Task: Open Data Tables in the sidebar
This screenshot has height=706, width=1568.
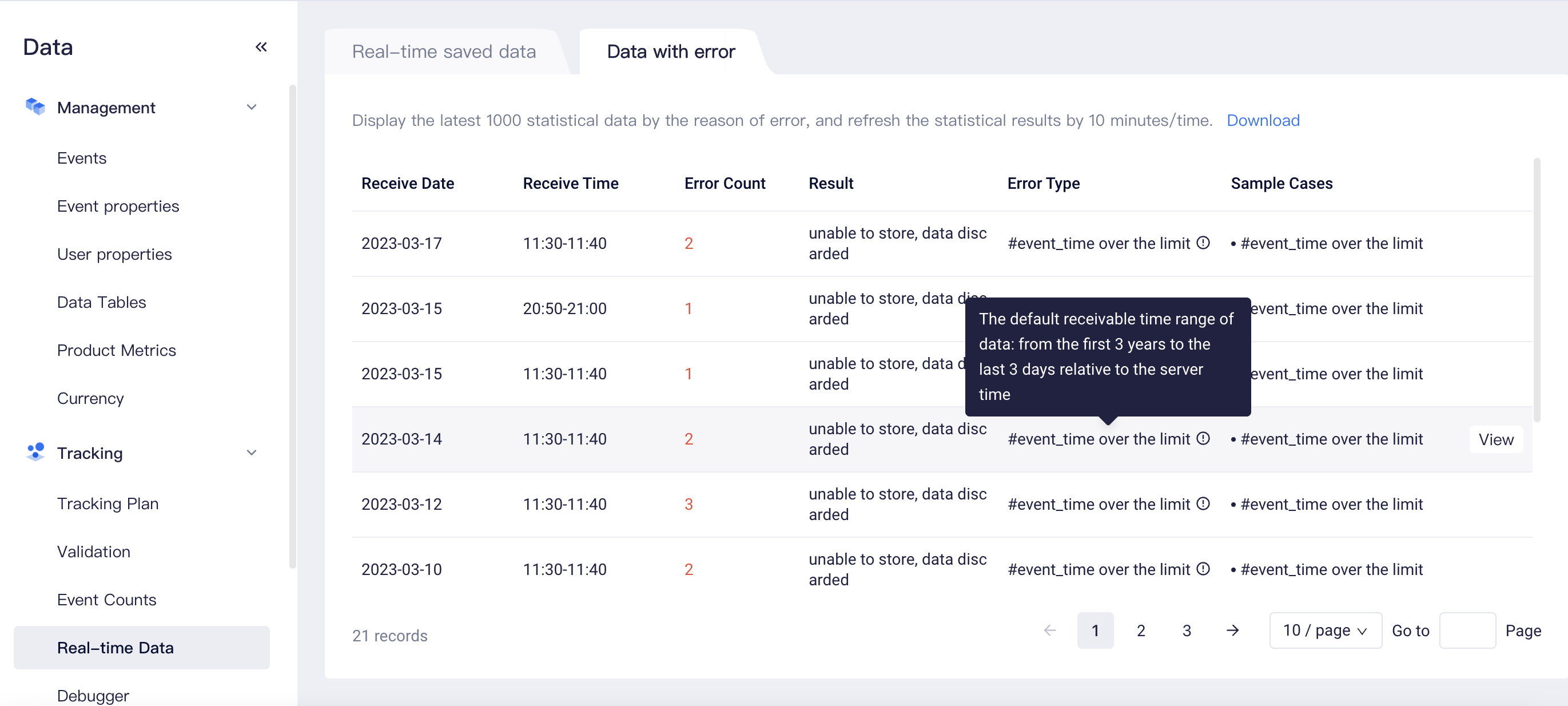Action: (102, 302)
